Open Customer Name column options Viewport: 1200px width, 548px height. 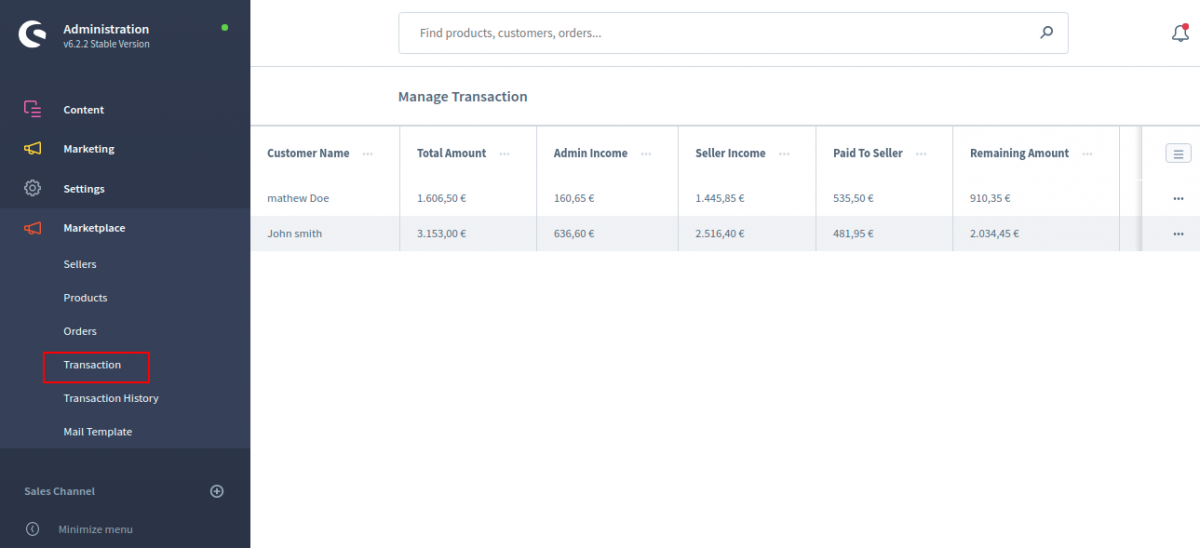(368, 153)
